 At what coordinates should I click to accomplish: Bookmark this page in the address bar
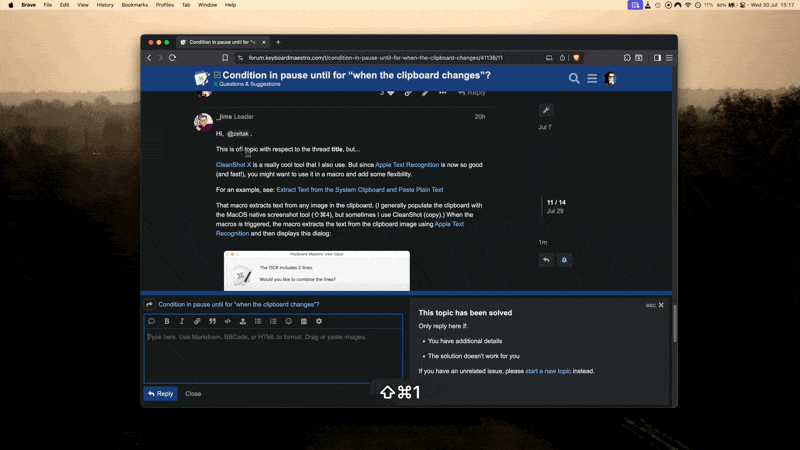(225, 58)
